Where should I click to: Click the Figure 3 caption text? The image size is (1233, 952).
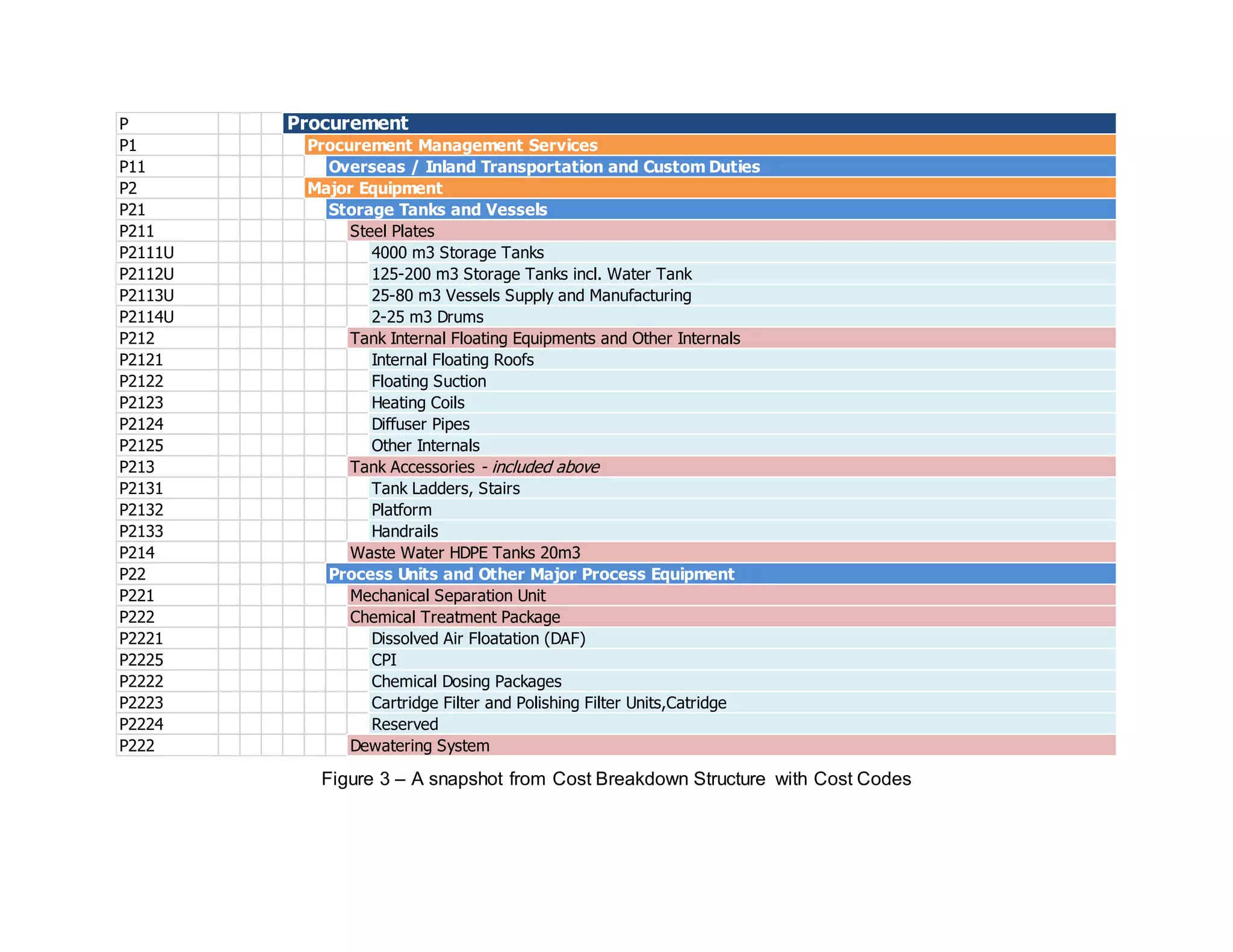[x=616, y=779]
